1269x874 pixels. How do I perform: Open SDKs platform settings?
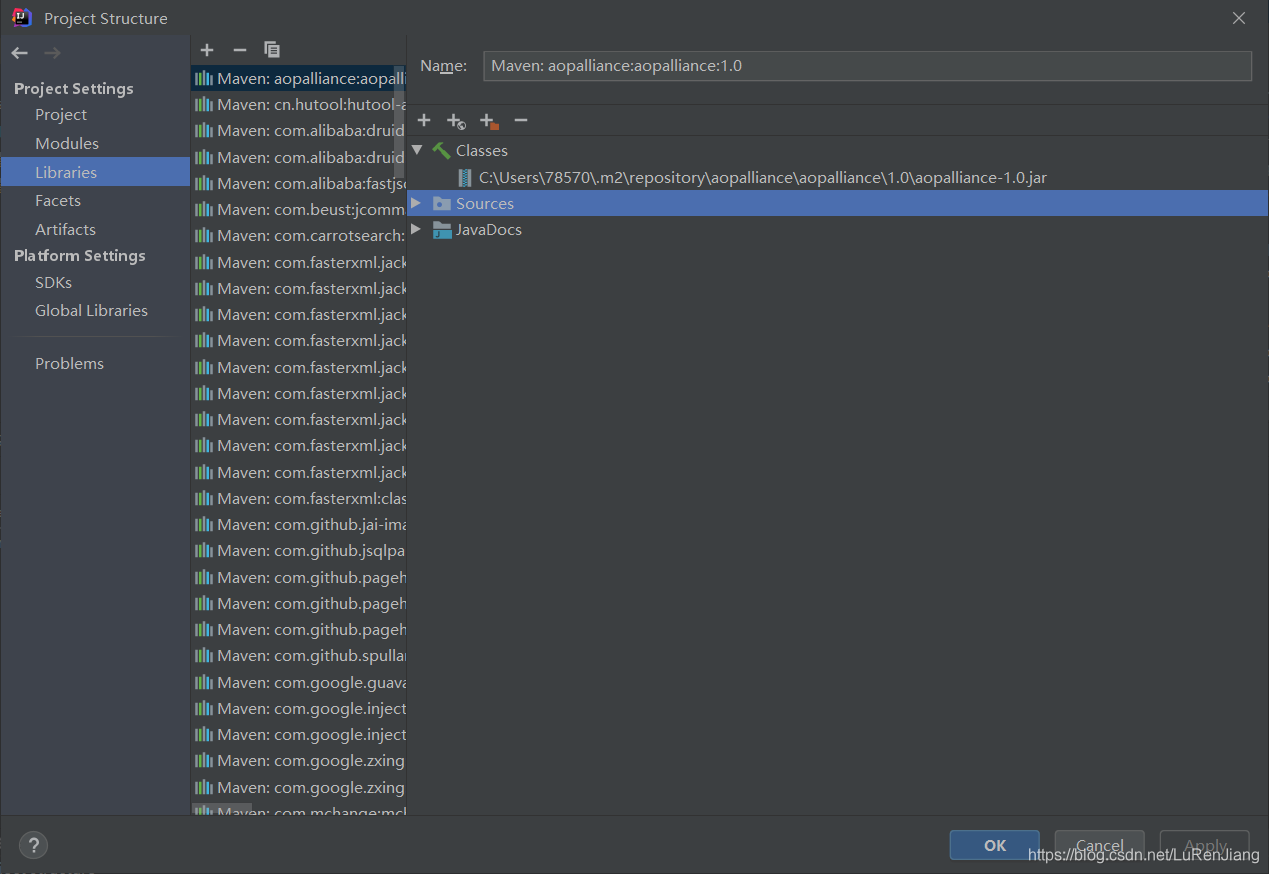53,282
